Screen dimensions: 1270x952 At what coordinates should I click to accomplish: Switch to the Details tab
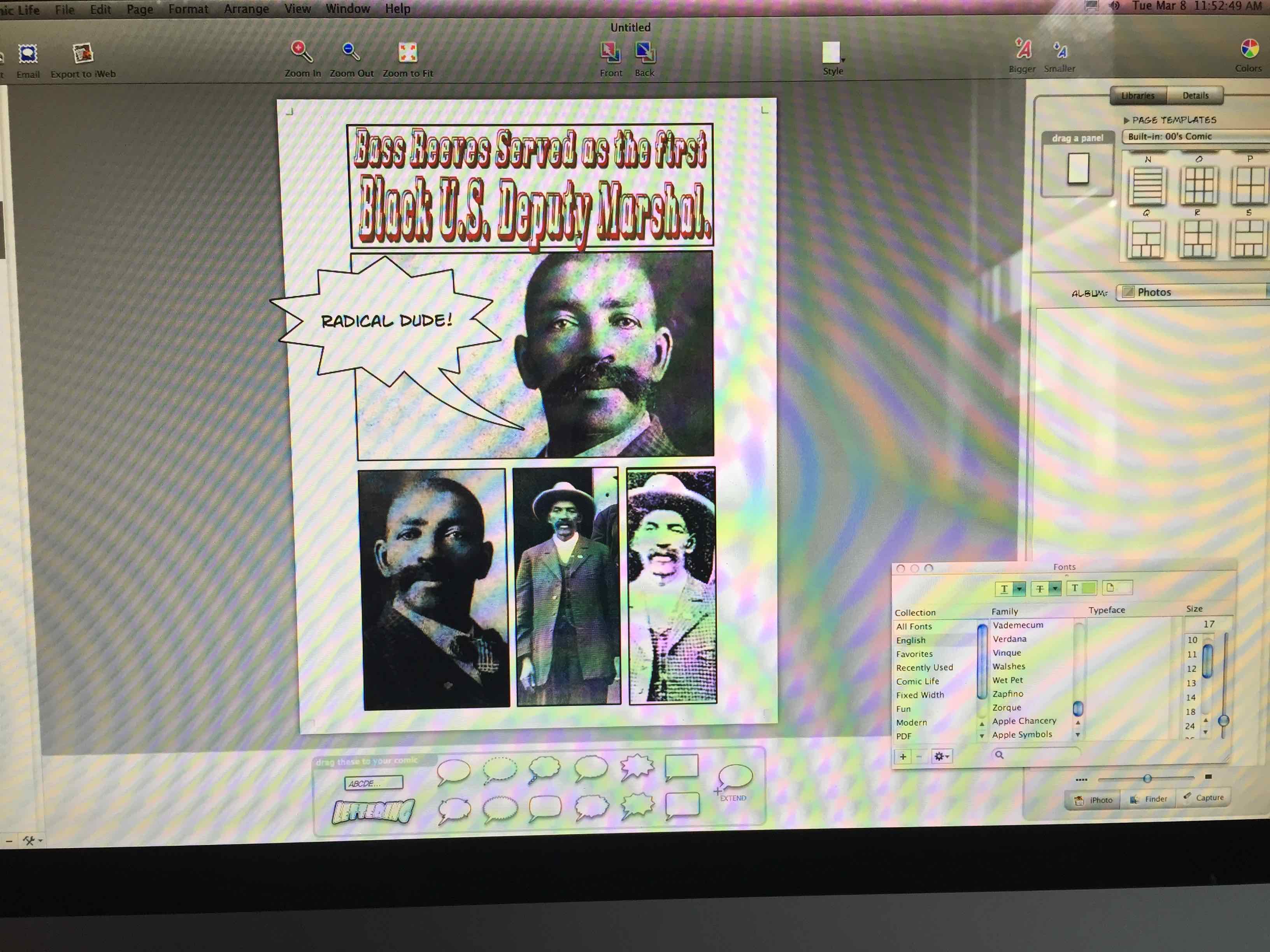[1195, 95]
